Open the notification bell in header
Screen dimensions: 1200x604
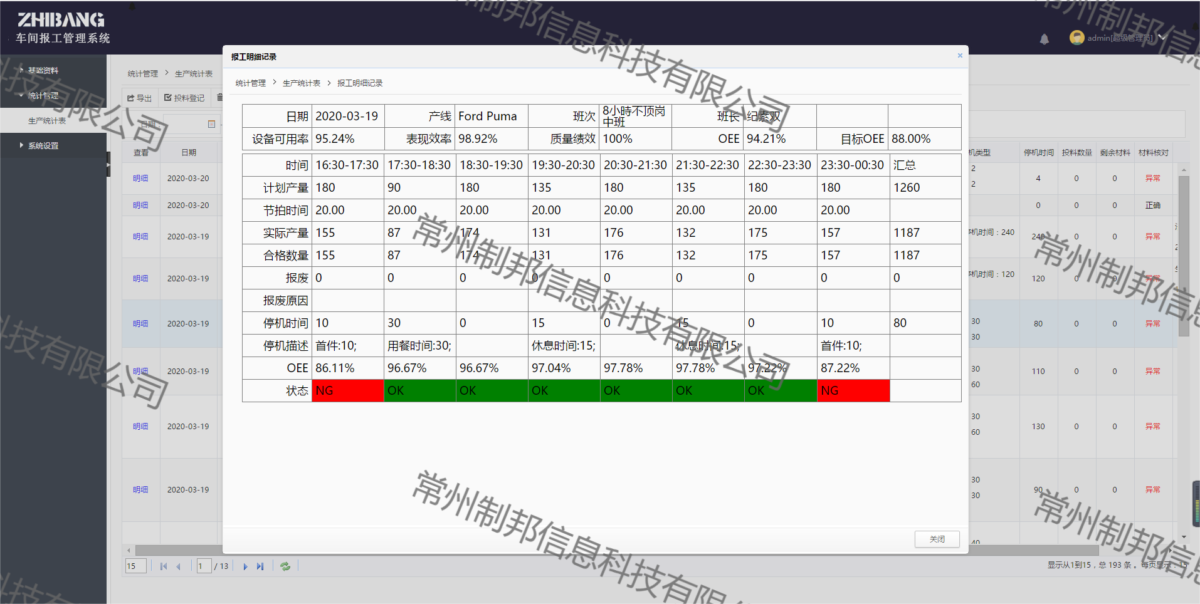click(x=1044, y=38)
